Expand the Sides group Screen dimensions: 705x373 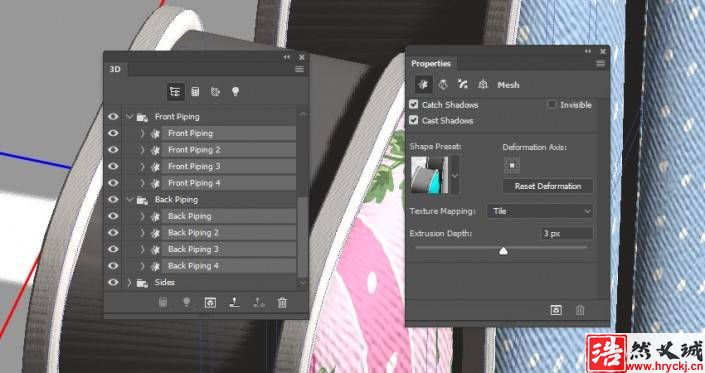pos(129,283)
